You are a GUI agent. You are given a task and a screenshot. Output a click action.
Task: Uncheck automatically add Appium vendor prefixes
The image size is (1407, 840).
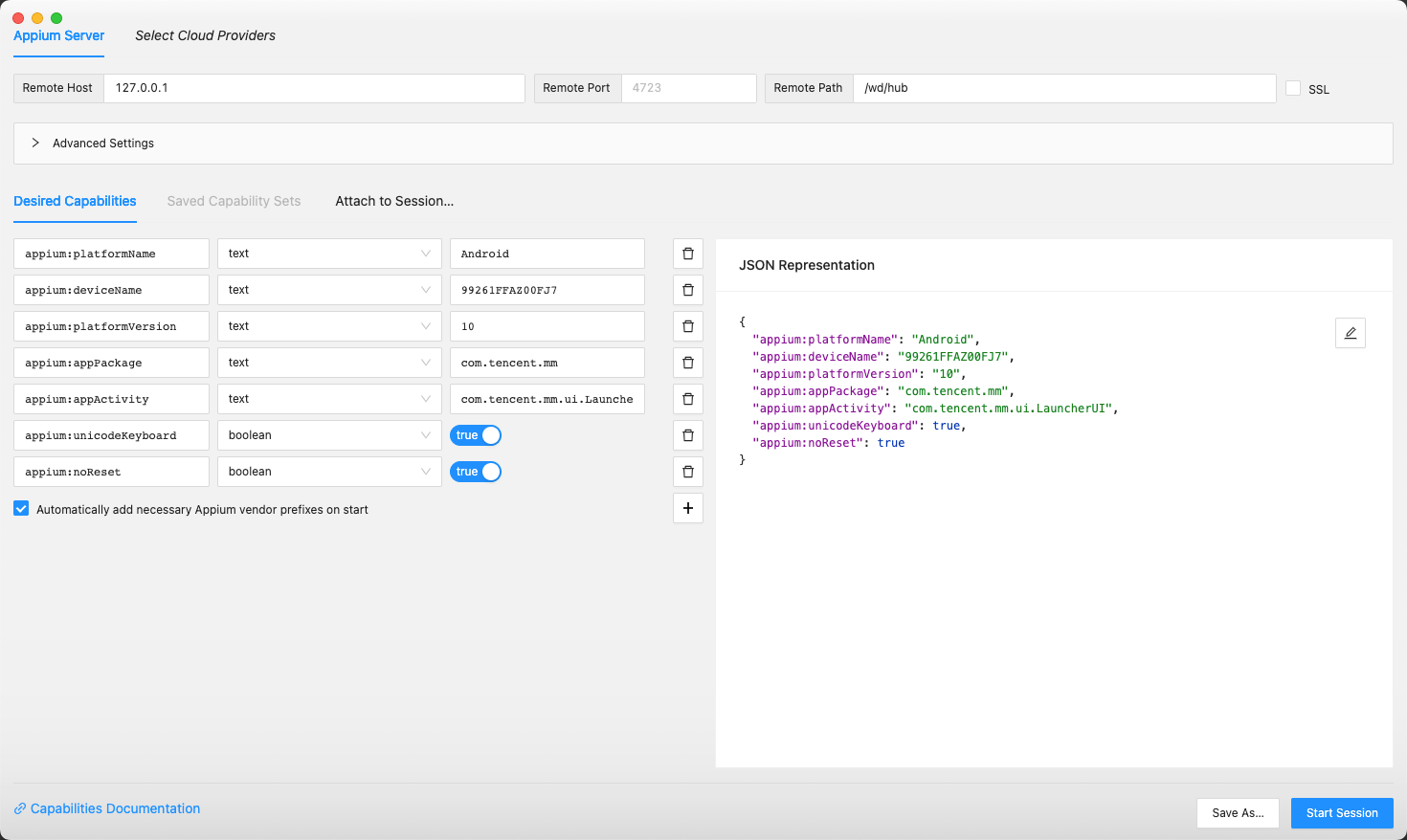[21, 509]
